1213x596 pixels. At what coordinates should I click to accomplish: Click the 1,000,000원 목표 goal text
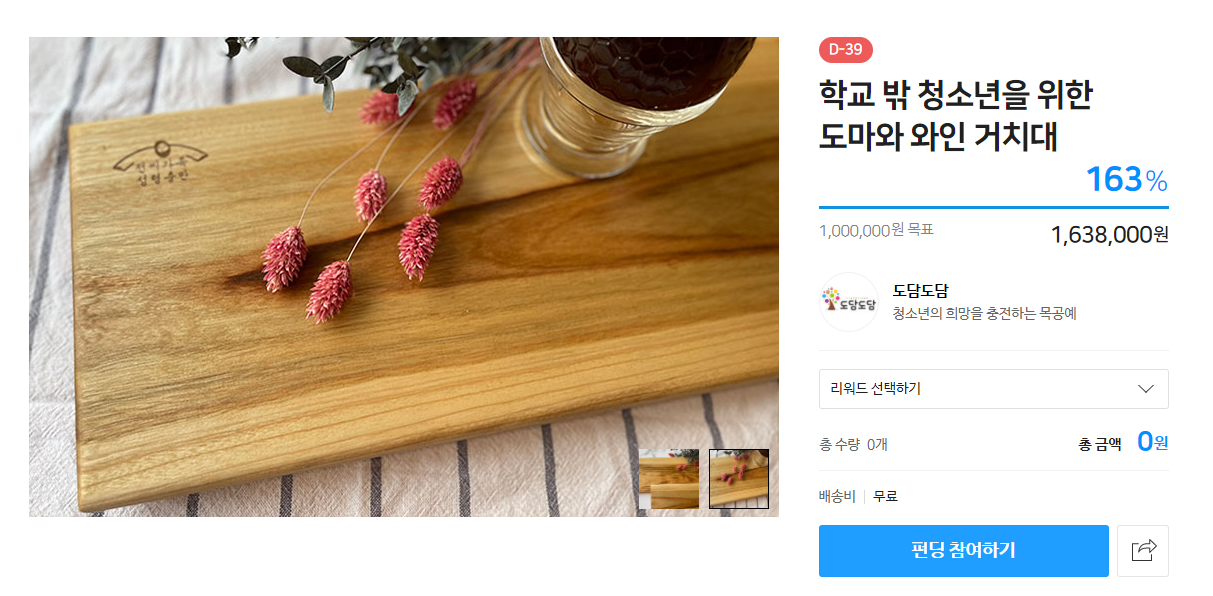coord(876,230)
